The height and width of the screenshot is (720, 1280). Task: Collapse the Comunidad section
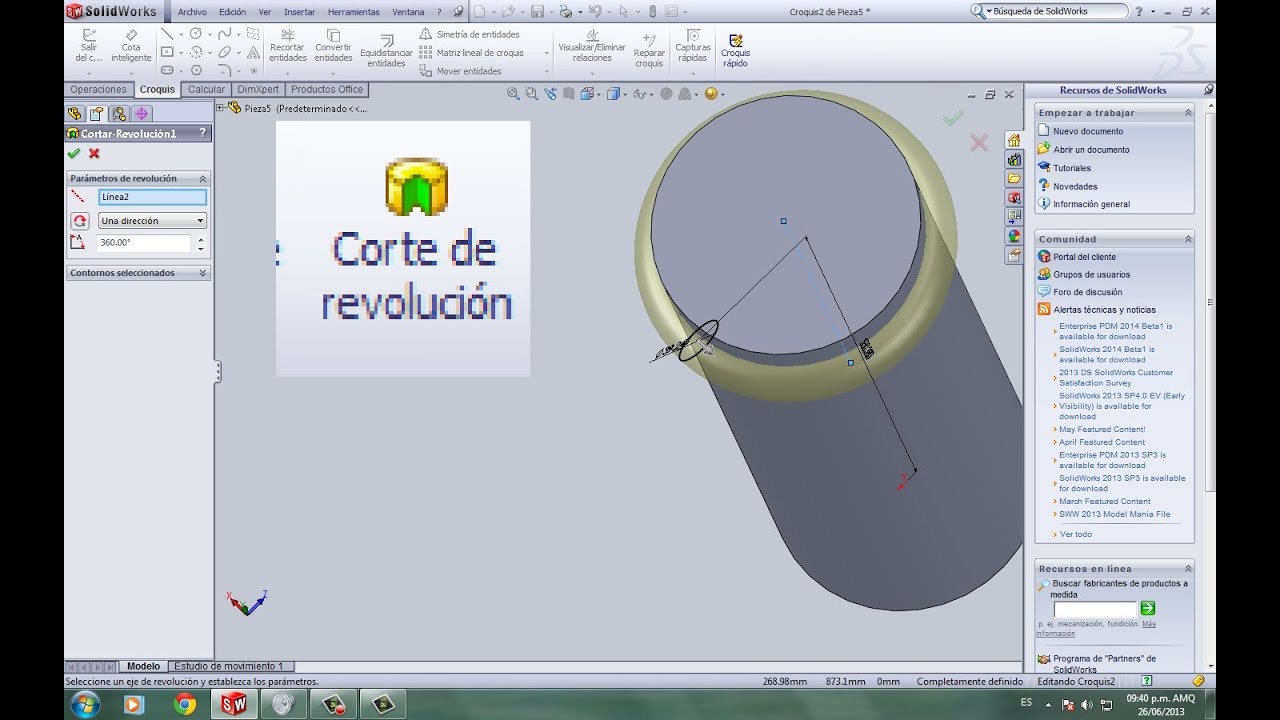[x=1188, y=239]
